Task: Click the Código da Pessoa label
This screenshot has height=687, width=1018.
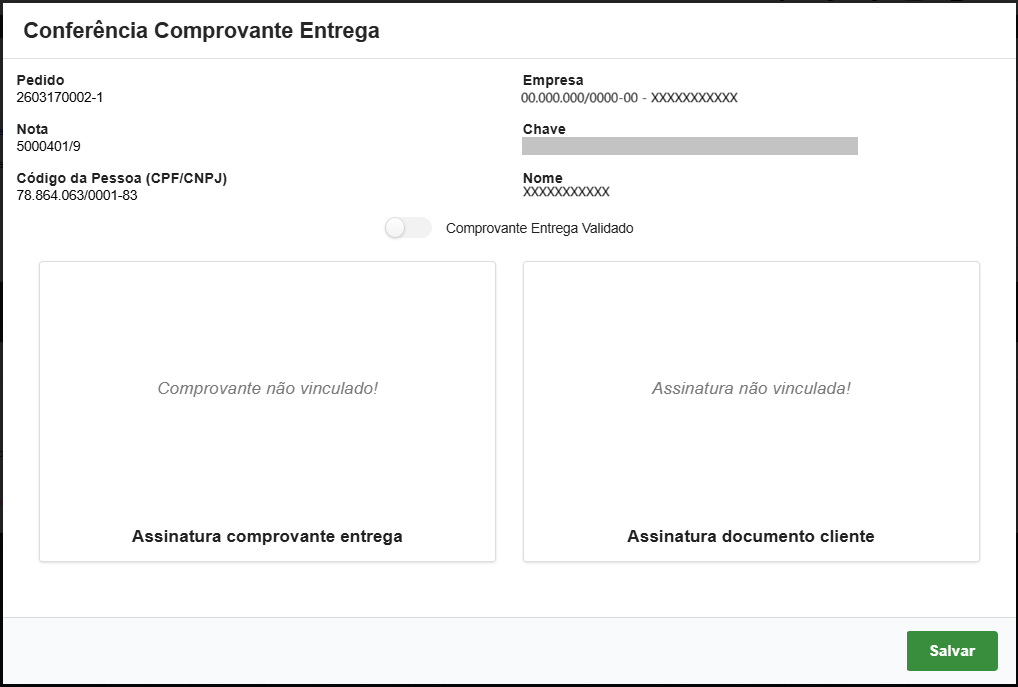Action: tap(120, 177)
